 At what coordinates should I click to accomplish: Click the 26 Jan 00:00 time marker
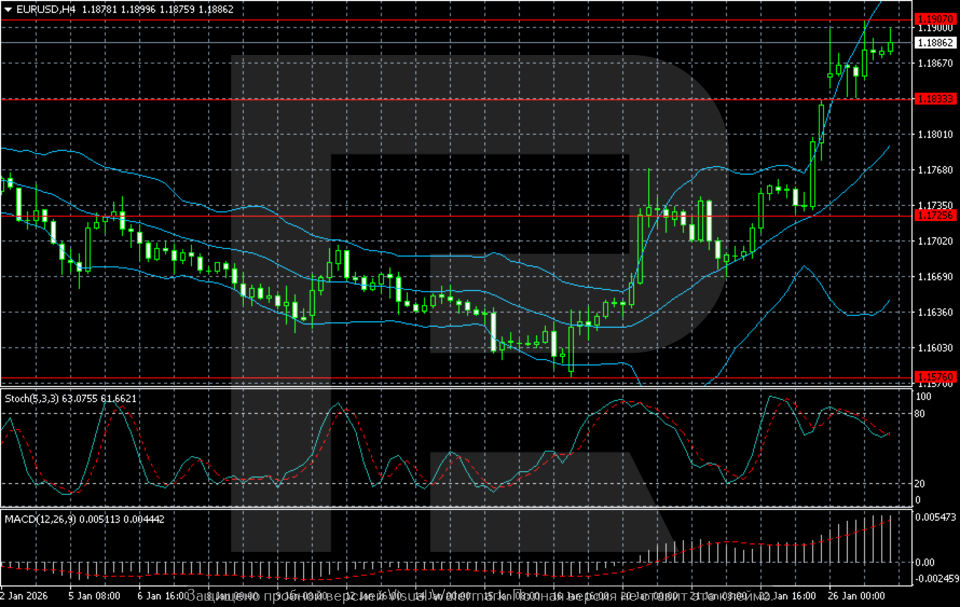click(x=858, y=593)
